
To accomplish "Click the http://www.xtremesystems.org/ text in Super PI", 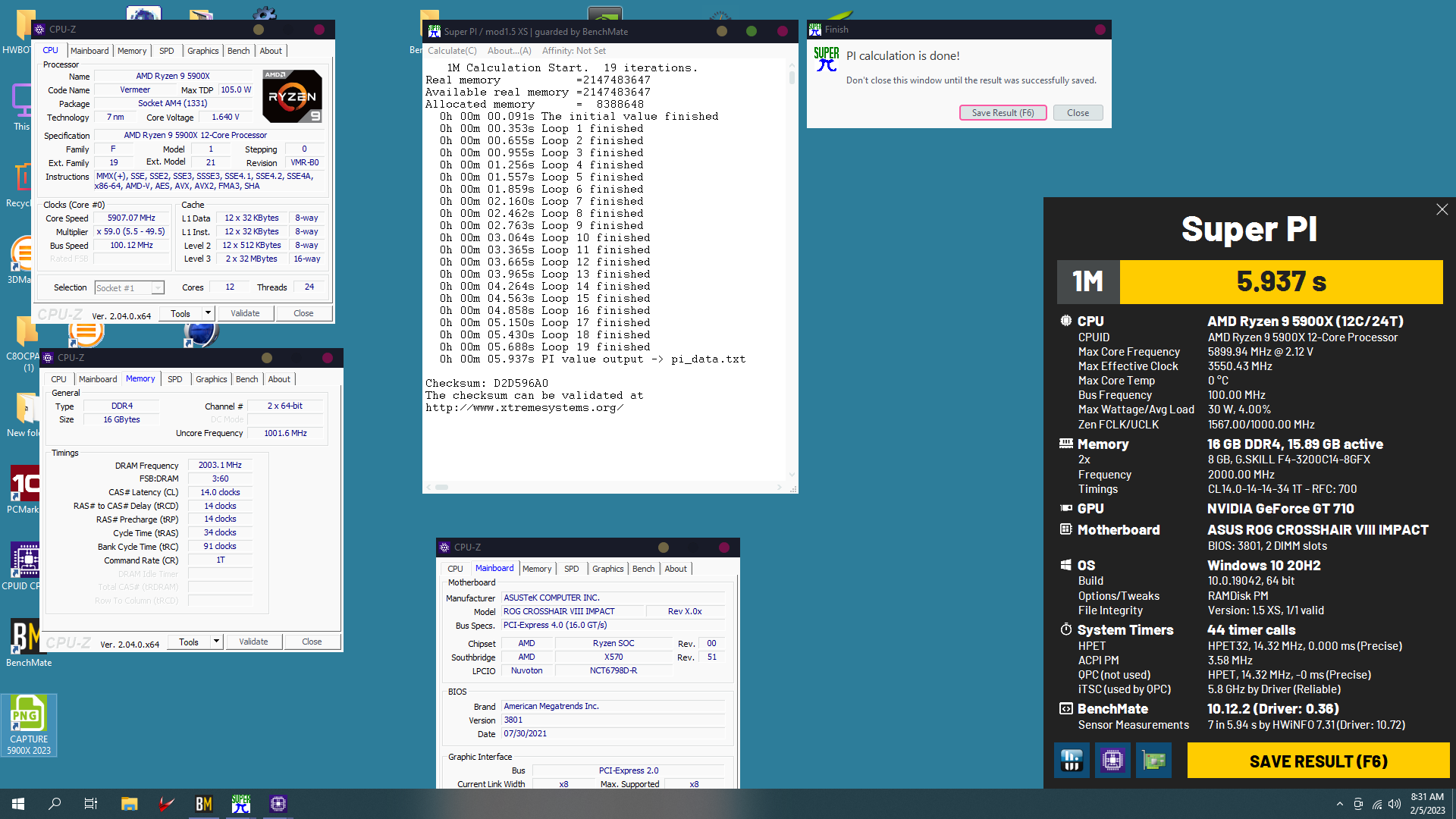I will [x=524, y=407].
